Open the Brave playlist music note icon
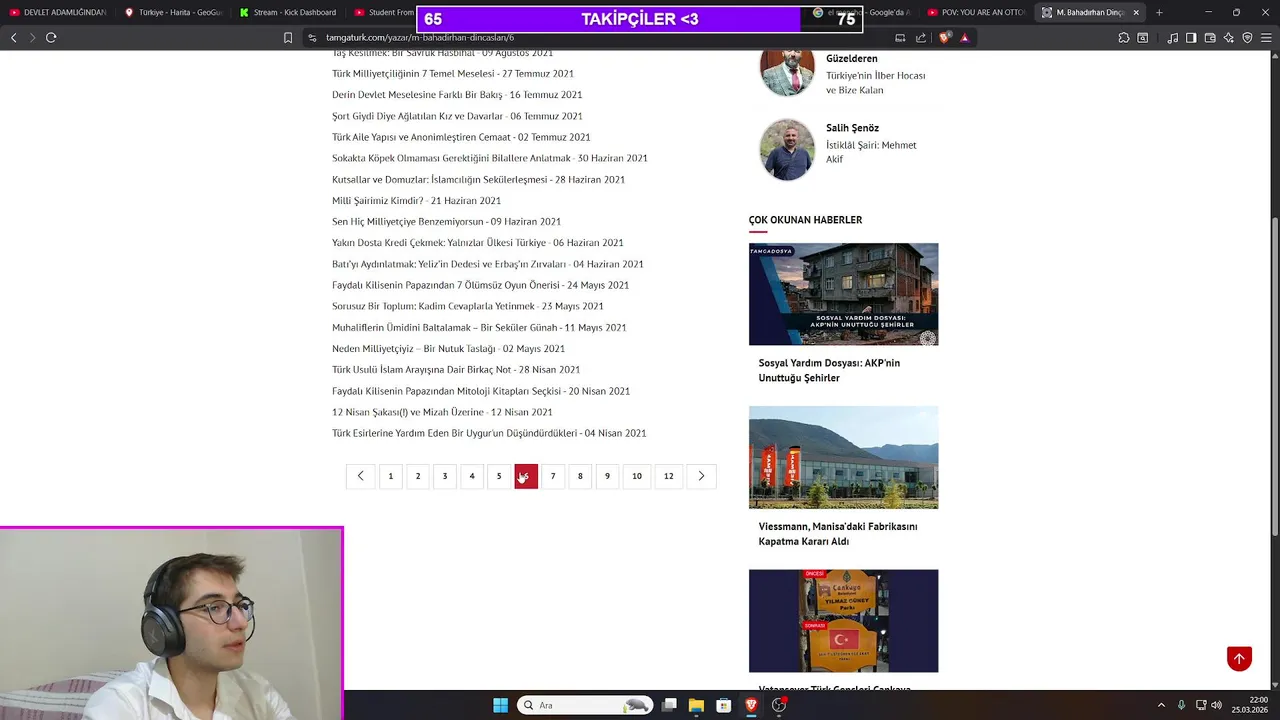1280x720 pixels. (1172, 37)
